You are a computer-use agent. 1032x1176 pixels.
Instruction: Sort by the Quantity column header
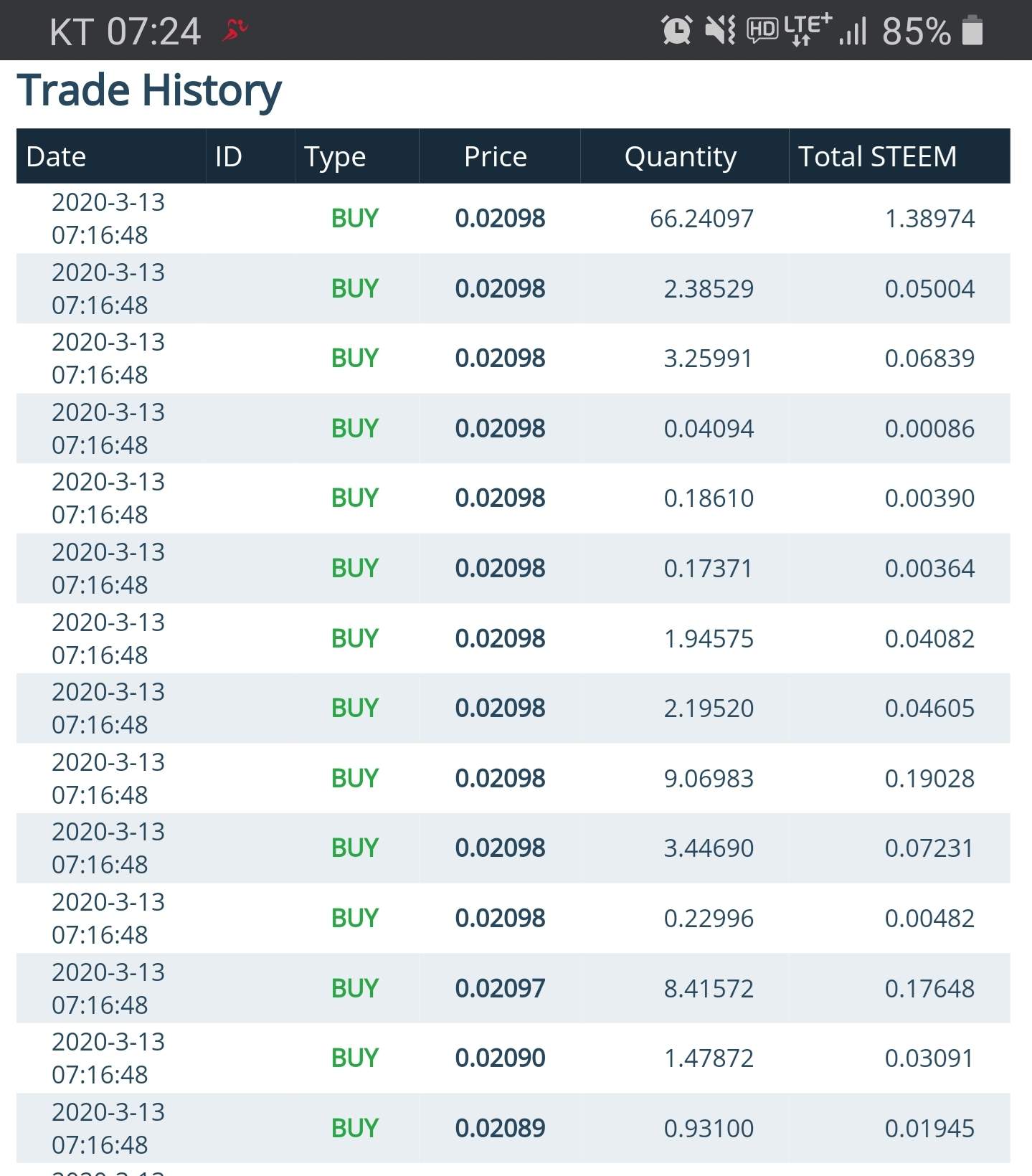681,156
